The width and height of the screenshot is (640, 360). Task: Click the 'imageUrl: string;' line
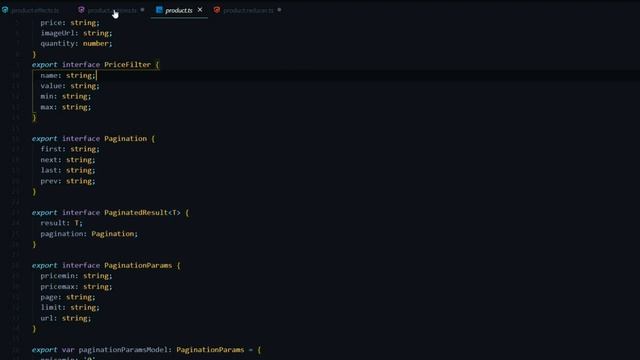tap(76, 33)
